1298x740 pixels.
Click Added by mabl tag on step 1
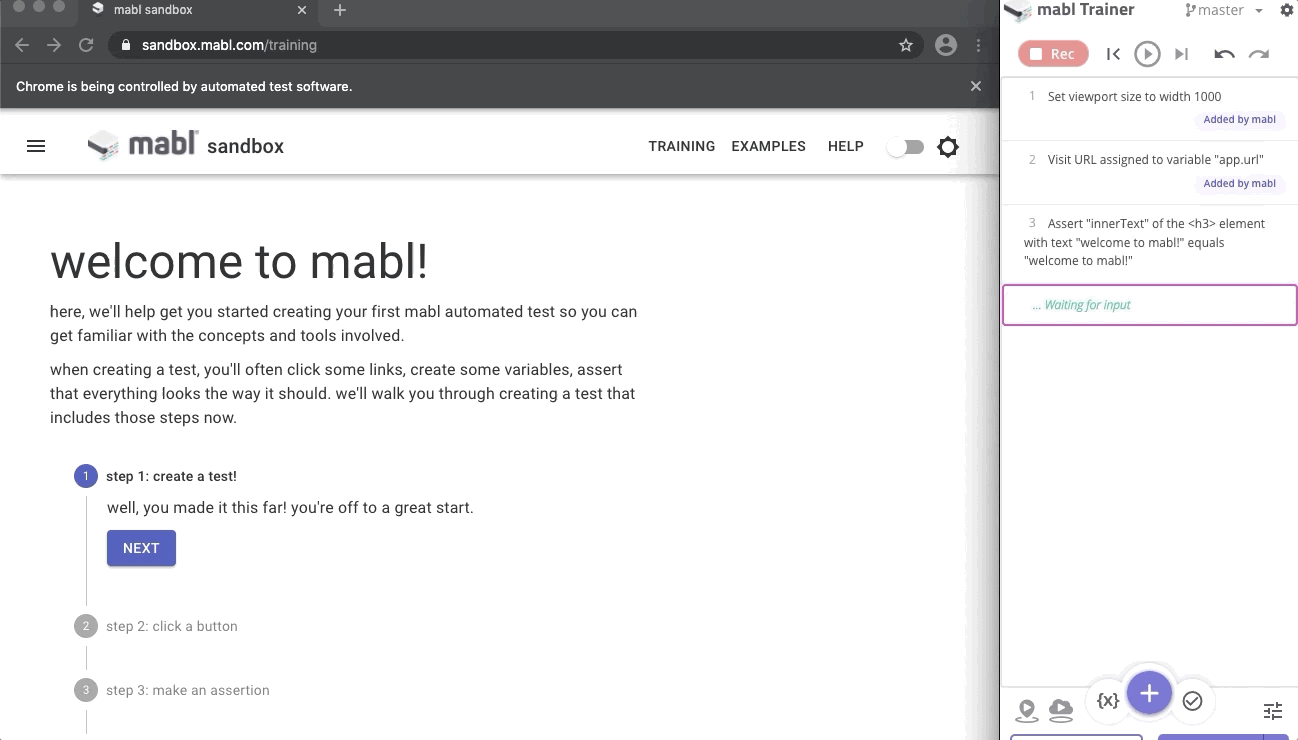[1239, 120]
